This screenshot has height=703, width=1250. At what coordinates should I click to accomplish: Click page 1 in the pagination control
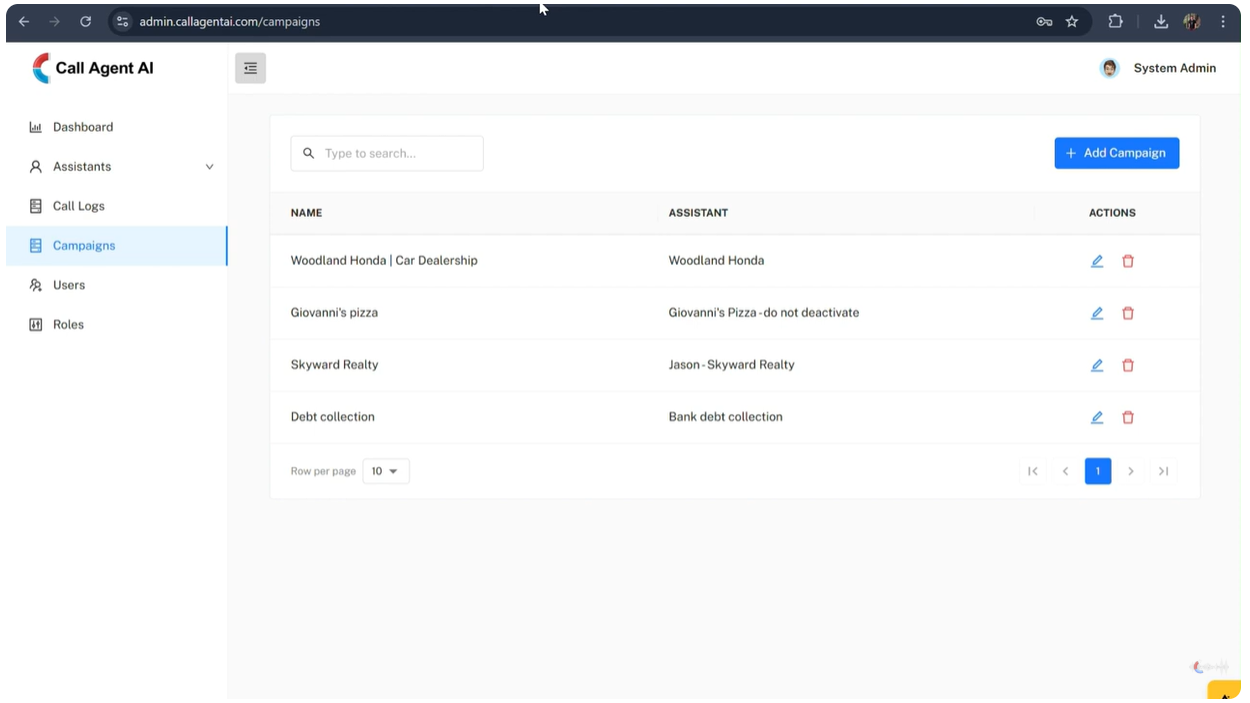coord(1097,471)
